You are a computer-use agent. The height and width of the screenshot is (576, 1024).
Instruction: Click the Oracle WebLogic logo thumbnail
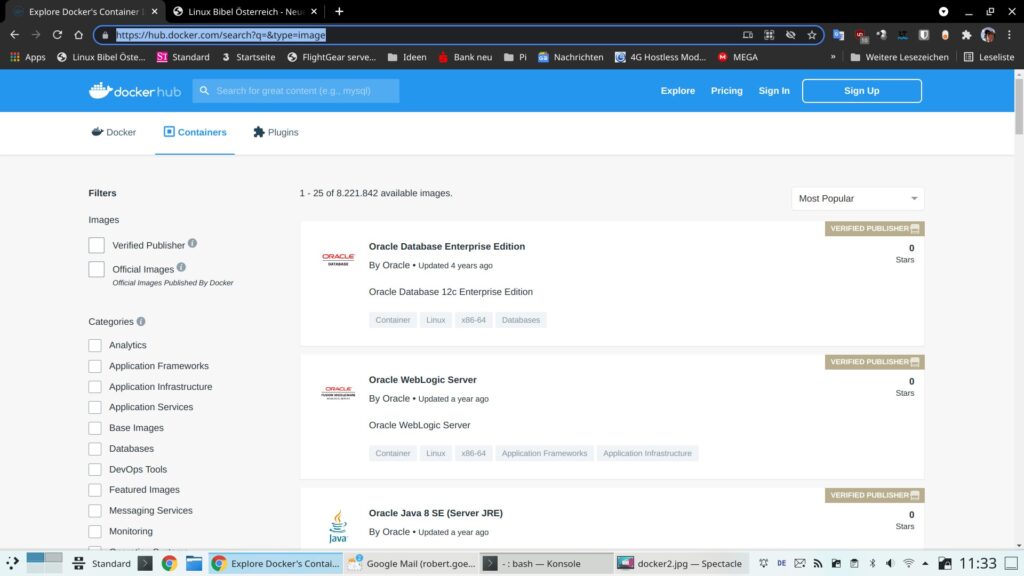click(338, 392)
